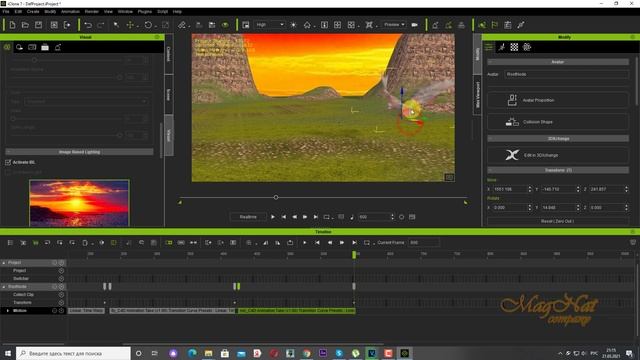Viewport: 640px width, 360px height.
Task: Activate the Move object tool
Action: 130,25
